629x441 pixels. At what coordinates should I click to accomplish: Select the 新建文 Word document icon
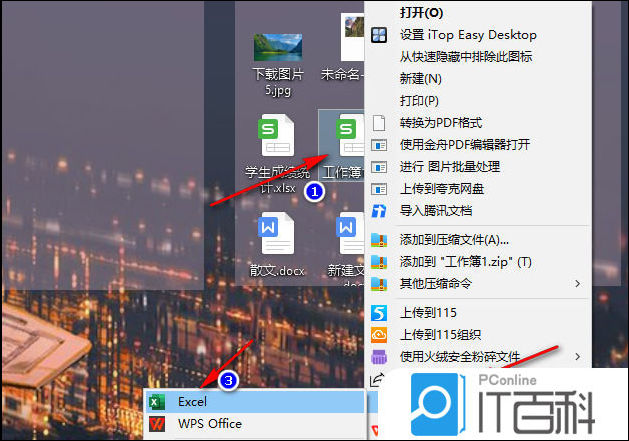[x=350, y=233]
